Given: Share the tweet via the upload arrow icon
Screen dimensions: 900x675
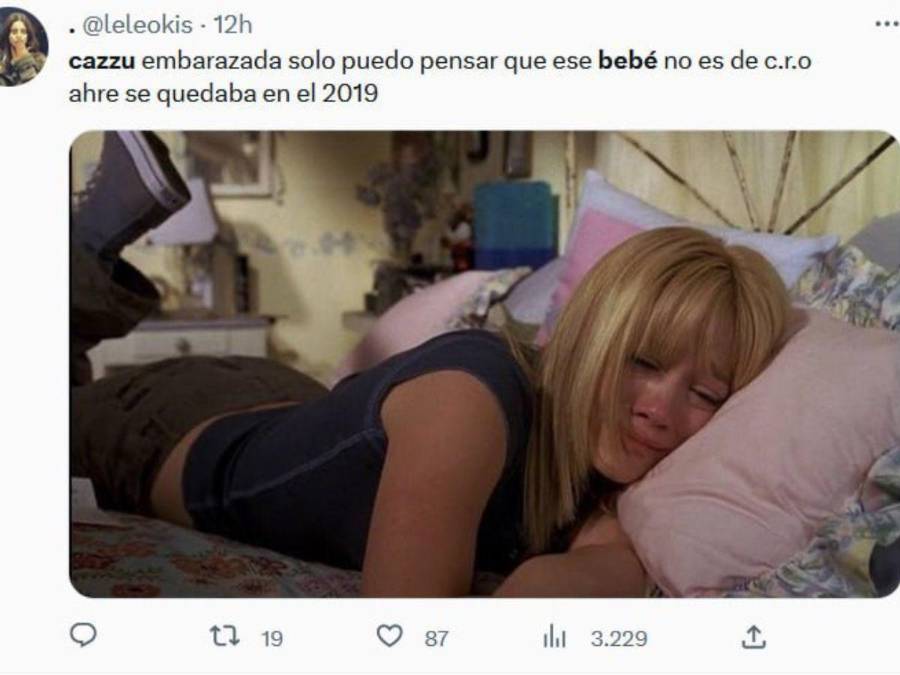Looking at the screenshot, I should coord(754,637).
